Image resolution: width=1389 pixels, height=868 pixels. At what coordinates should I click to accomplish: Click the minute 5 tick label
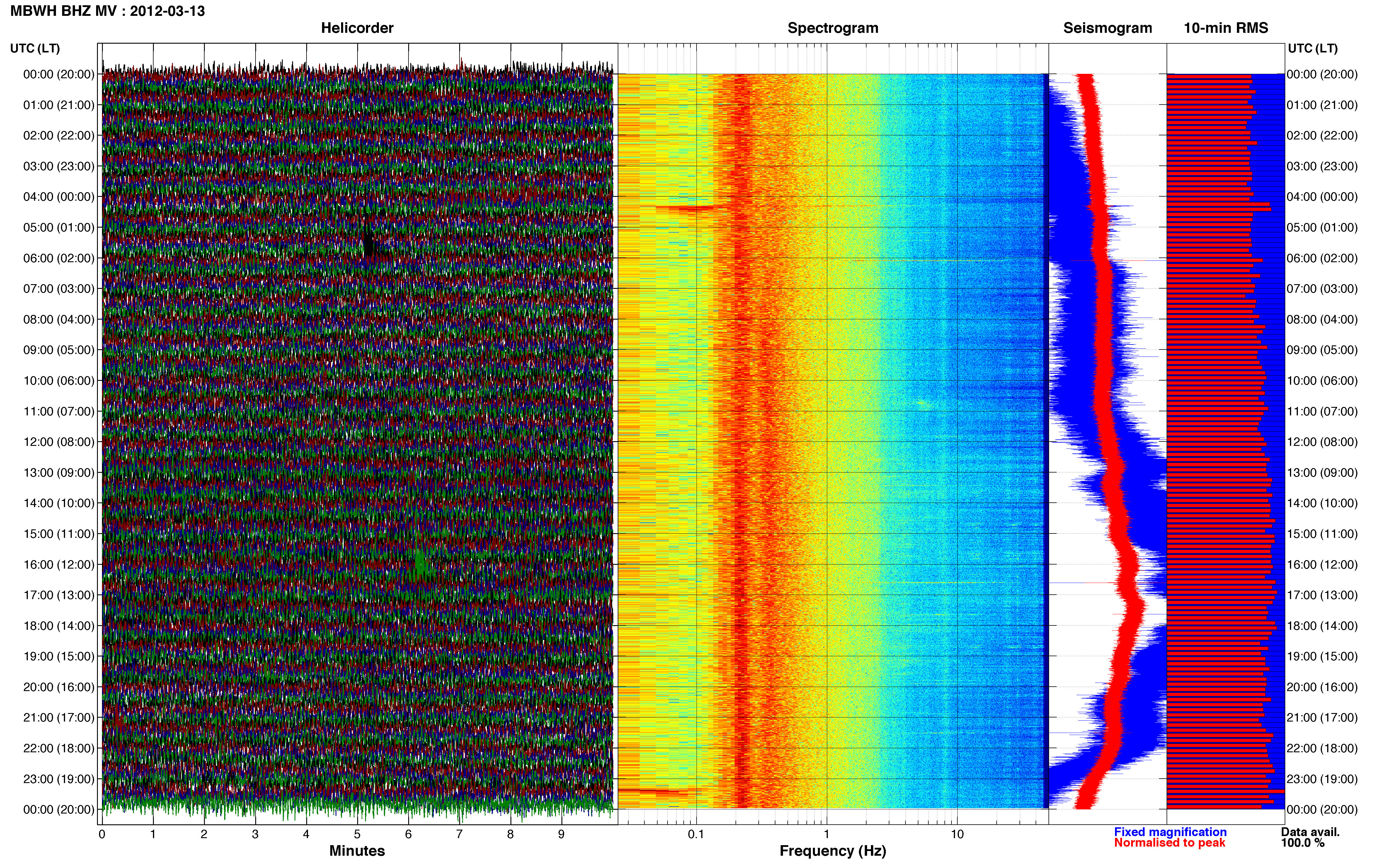357,834
